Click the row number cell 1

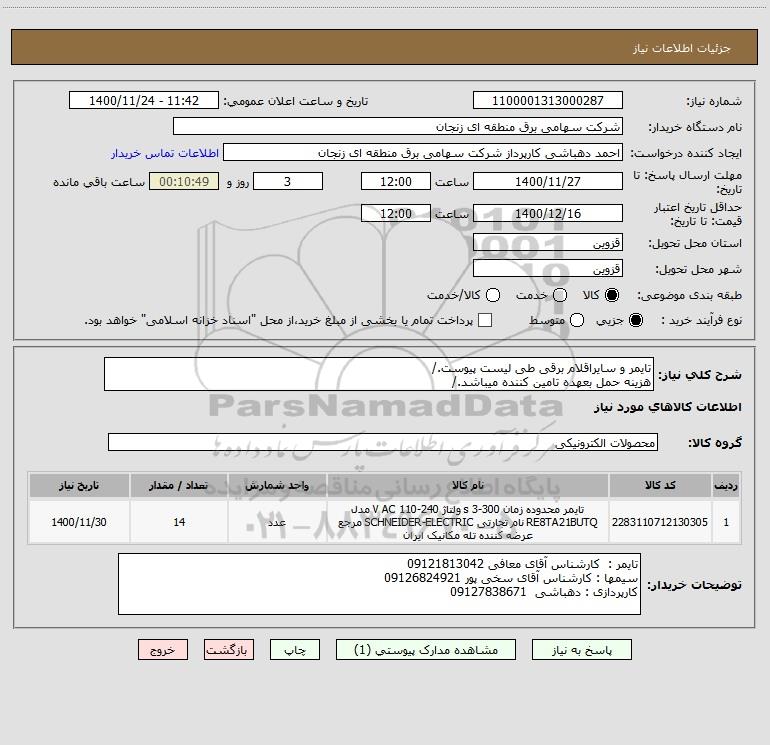click(726, 522)
